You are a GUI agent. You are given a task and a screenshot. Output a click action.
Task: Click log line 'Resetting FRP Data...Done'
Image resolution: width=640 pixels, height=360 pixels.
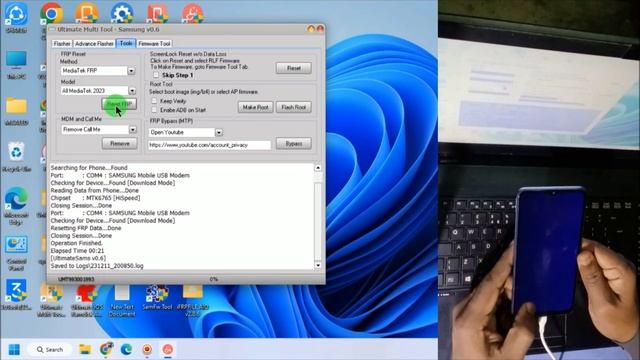[x=86, y=228]
